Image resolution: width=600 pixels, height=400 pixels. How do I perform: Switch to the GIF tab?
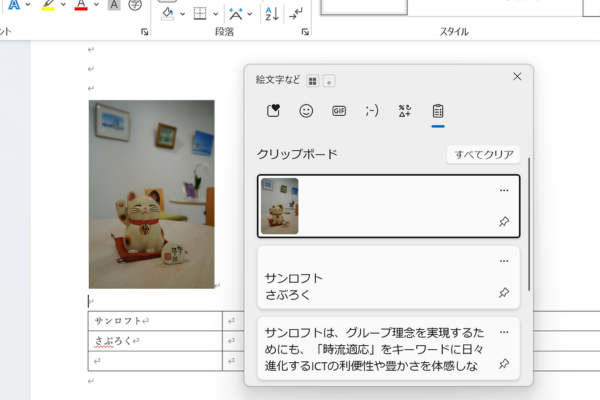(x=339, y=111)
